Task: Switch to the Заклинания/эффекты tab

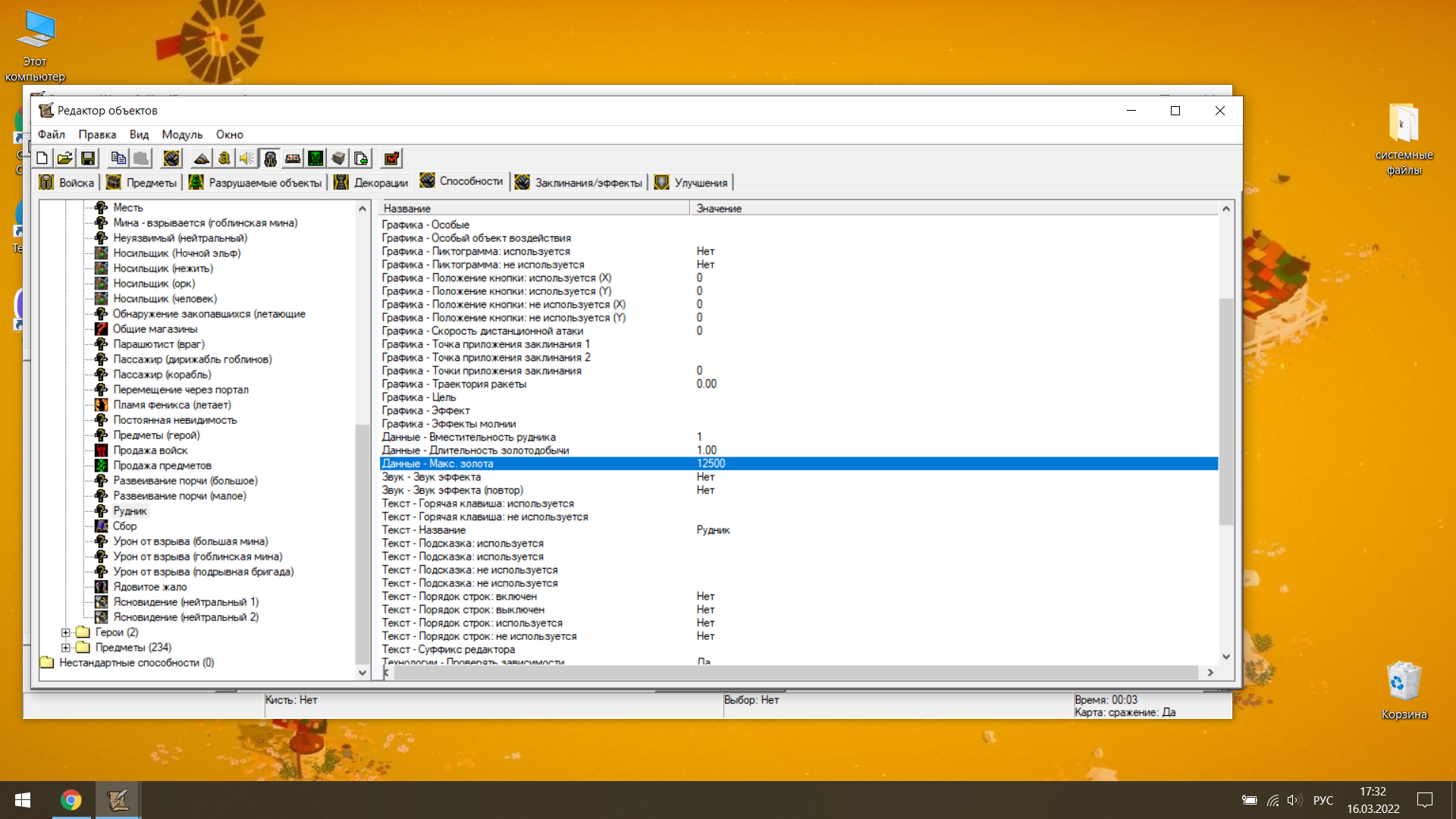Action: pyautogui.click(x=579, y=183)
